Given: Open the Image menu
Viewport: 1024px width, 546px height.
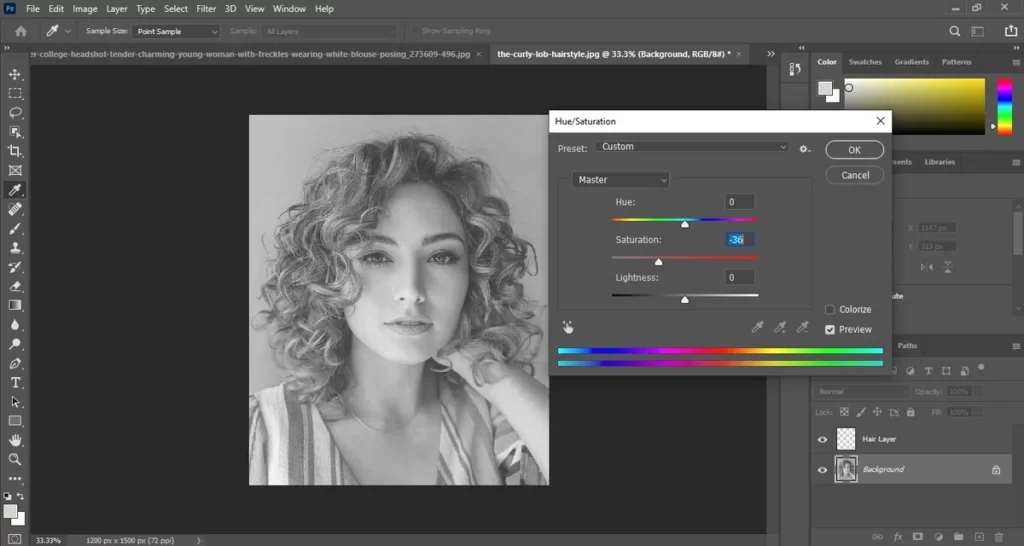Looking at the screenshot, I should (84, 8).
